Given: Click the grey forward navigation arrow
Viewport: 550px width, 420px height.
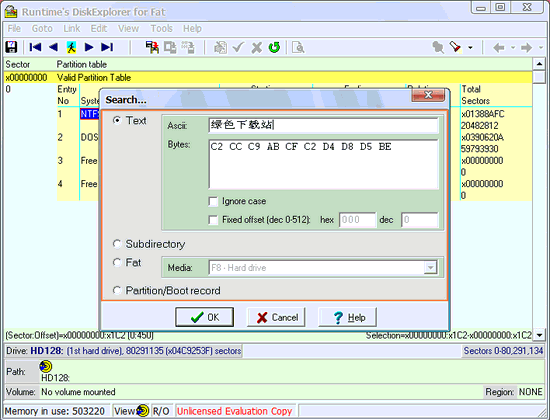Looking at the screenshot, I should (526, 47).
